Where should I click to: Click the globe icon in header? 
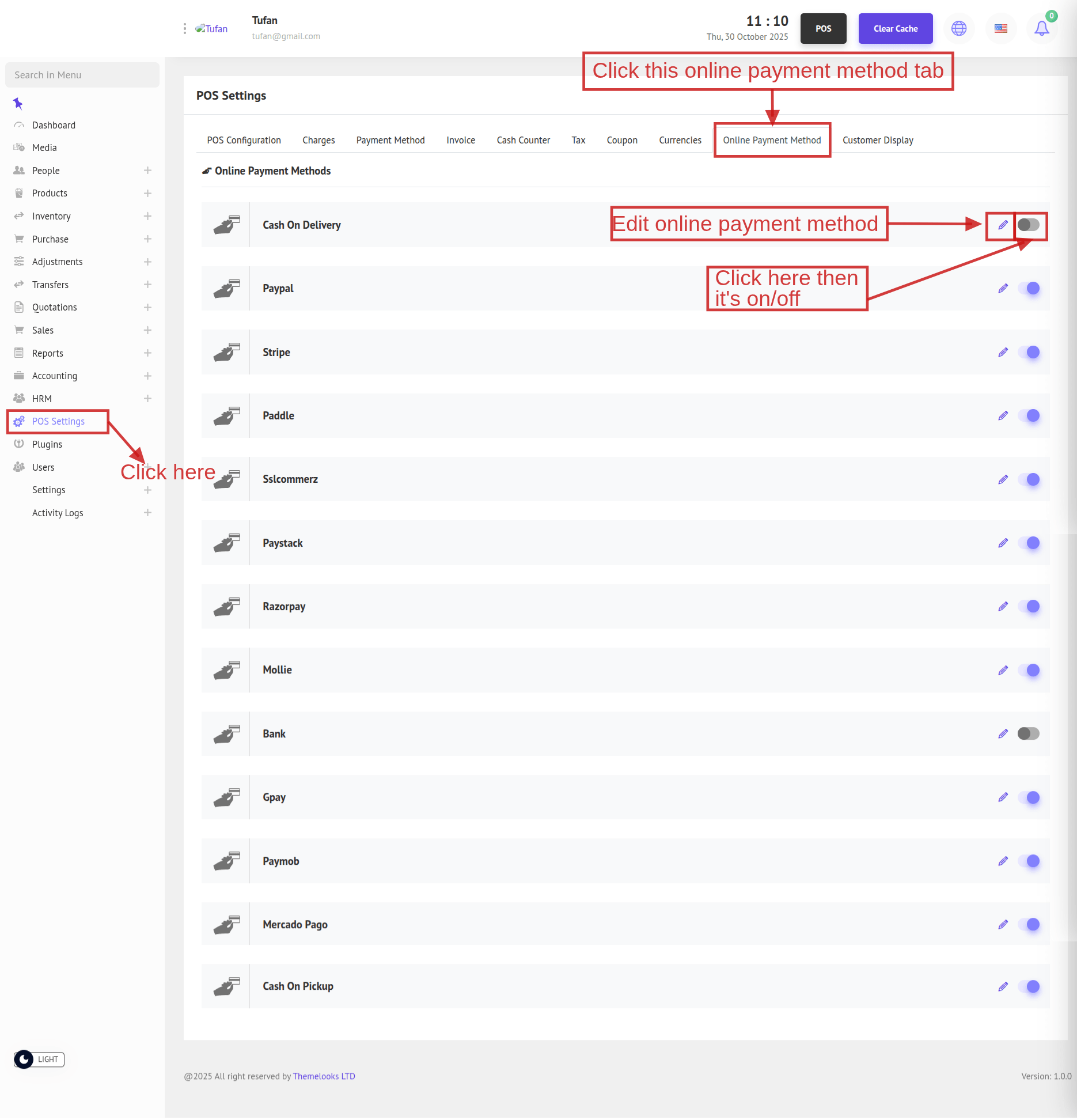click(x=958, y=28)
